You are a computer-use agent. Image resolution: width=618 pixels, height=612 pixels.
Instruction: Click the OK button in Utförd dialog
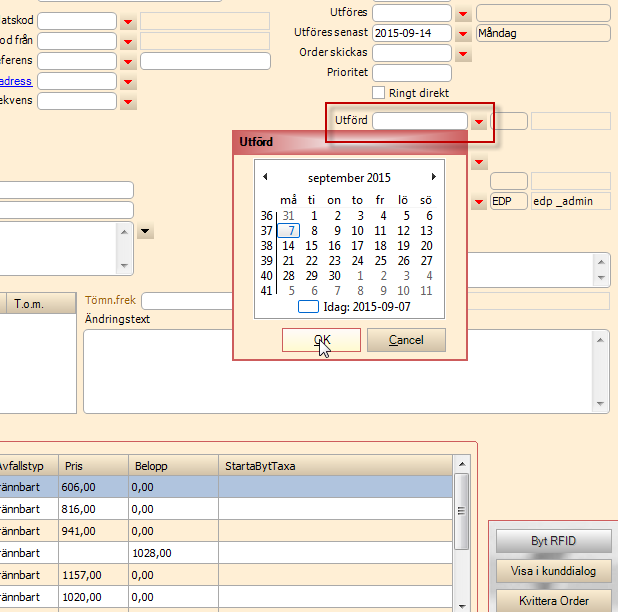pos(321,340)
